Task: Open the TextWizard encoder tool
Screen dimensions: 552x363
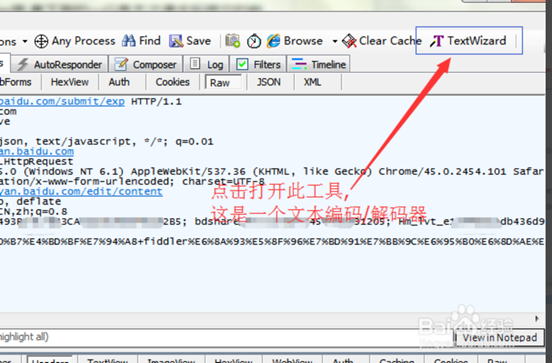Action: coord(468,41)
